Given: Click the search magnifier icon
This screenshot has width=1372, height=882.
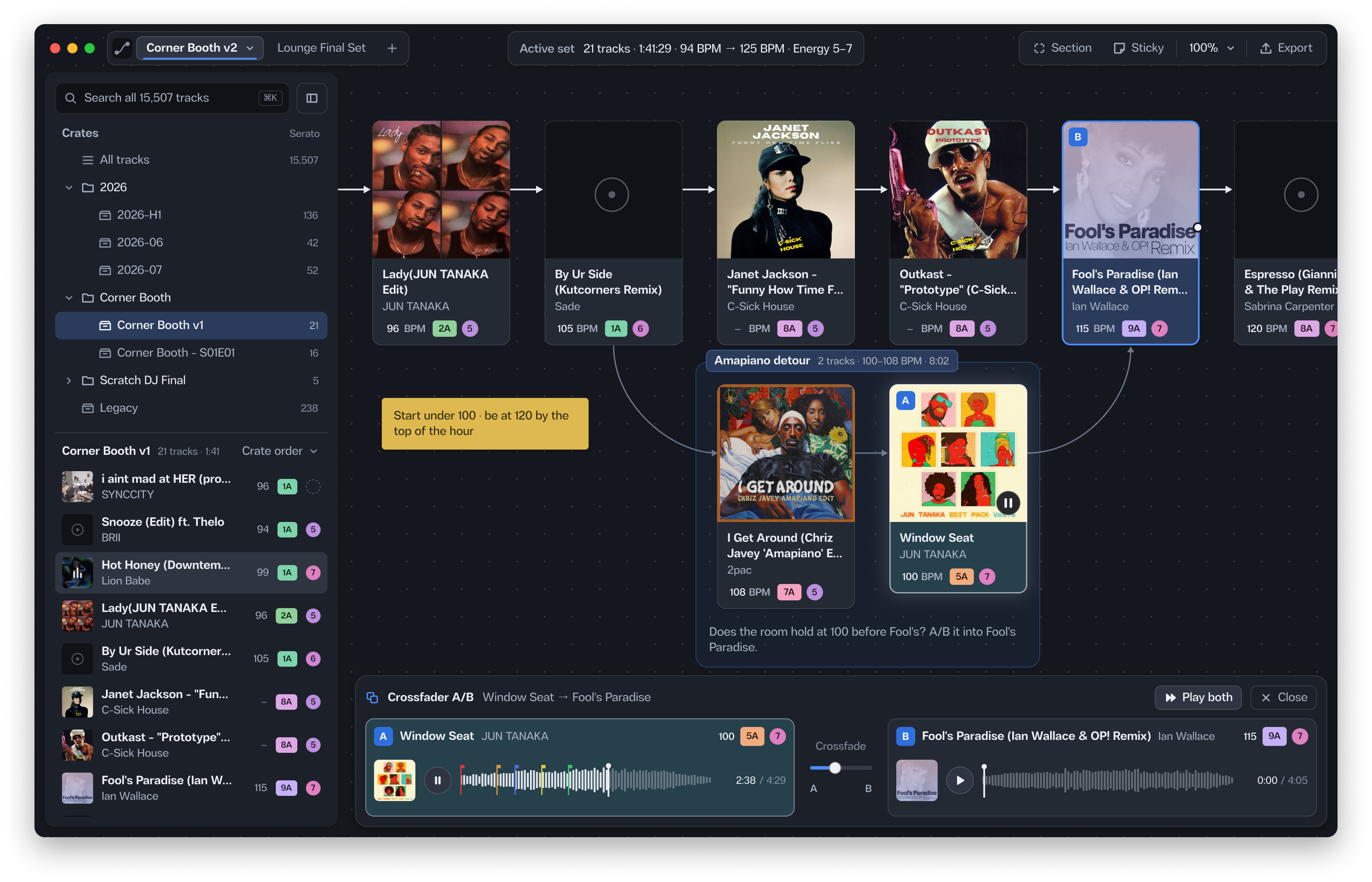Looking at the screenshot, I should pyautogui.click(x=71, y=98).
